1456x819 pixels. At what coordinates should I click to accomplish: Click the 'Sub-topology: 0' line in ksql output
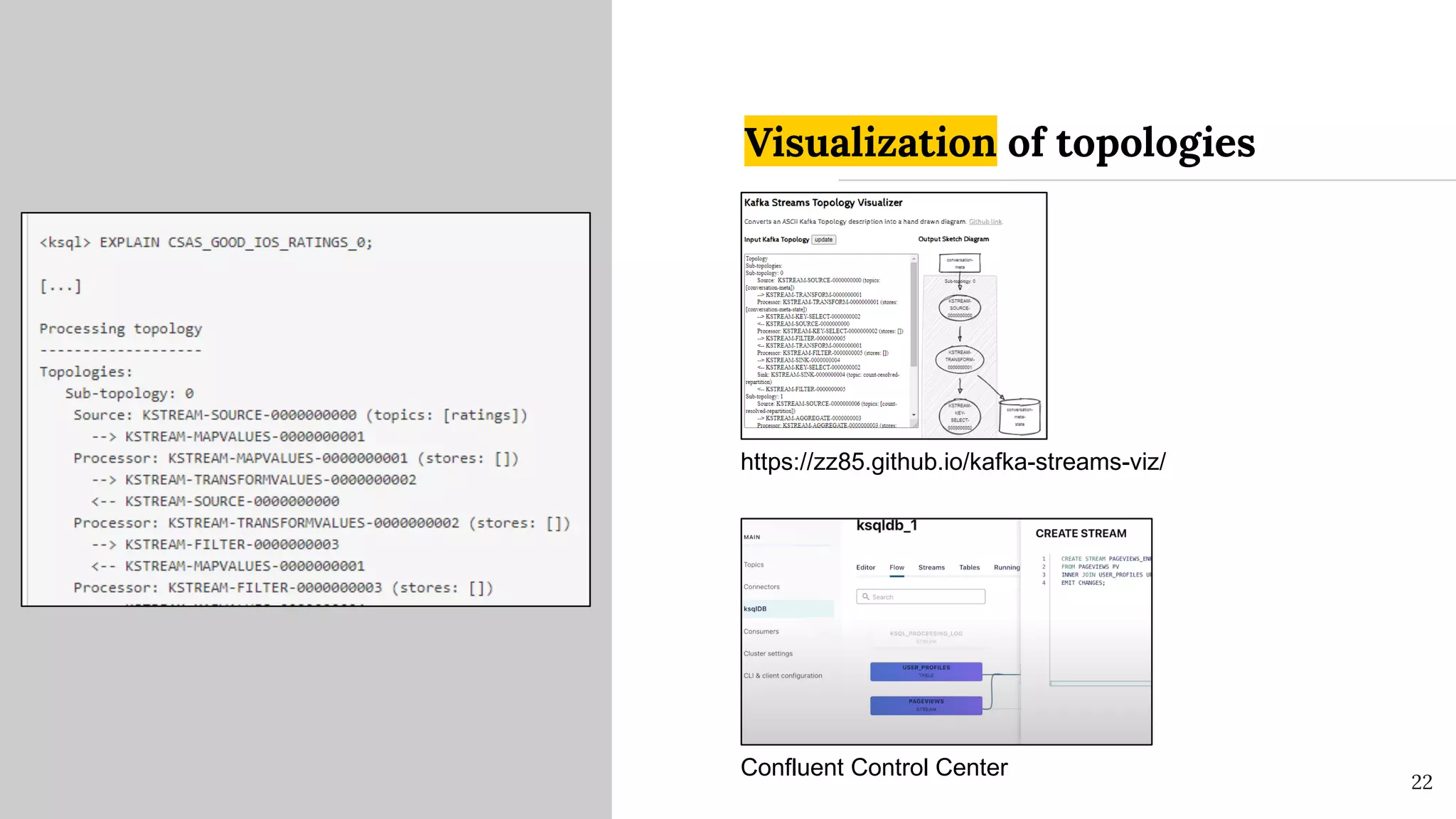(x=129, y=393)
